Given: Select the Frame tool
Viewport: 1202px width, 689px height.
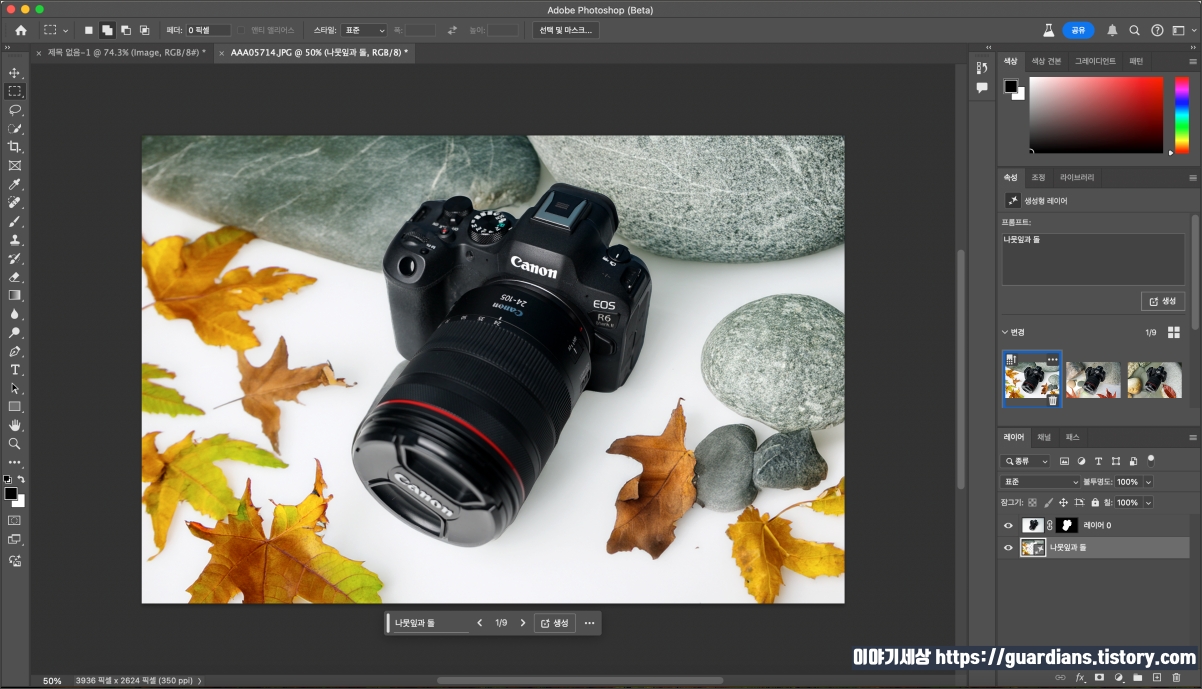Looking at the screenshot, I should tap(15, 166).
